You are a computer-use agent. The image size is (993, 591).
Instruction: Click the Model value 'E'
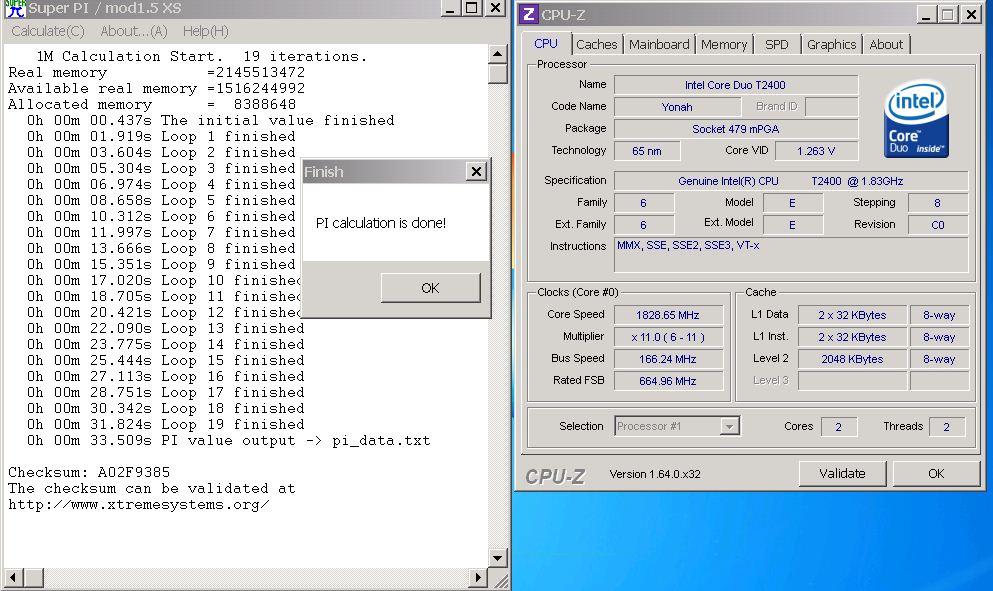coord(792,203)
